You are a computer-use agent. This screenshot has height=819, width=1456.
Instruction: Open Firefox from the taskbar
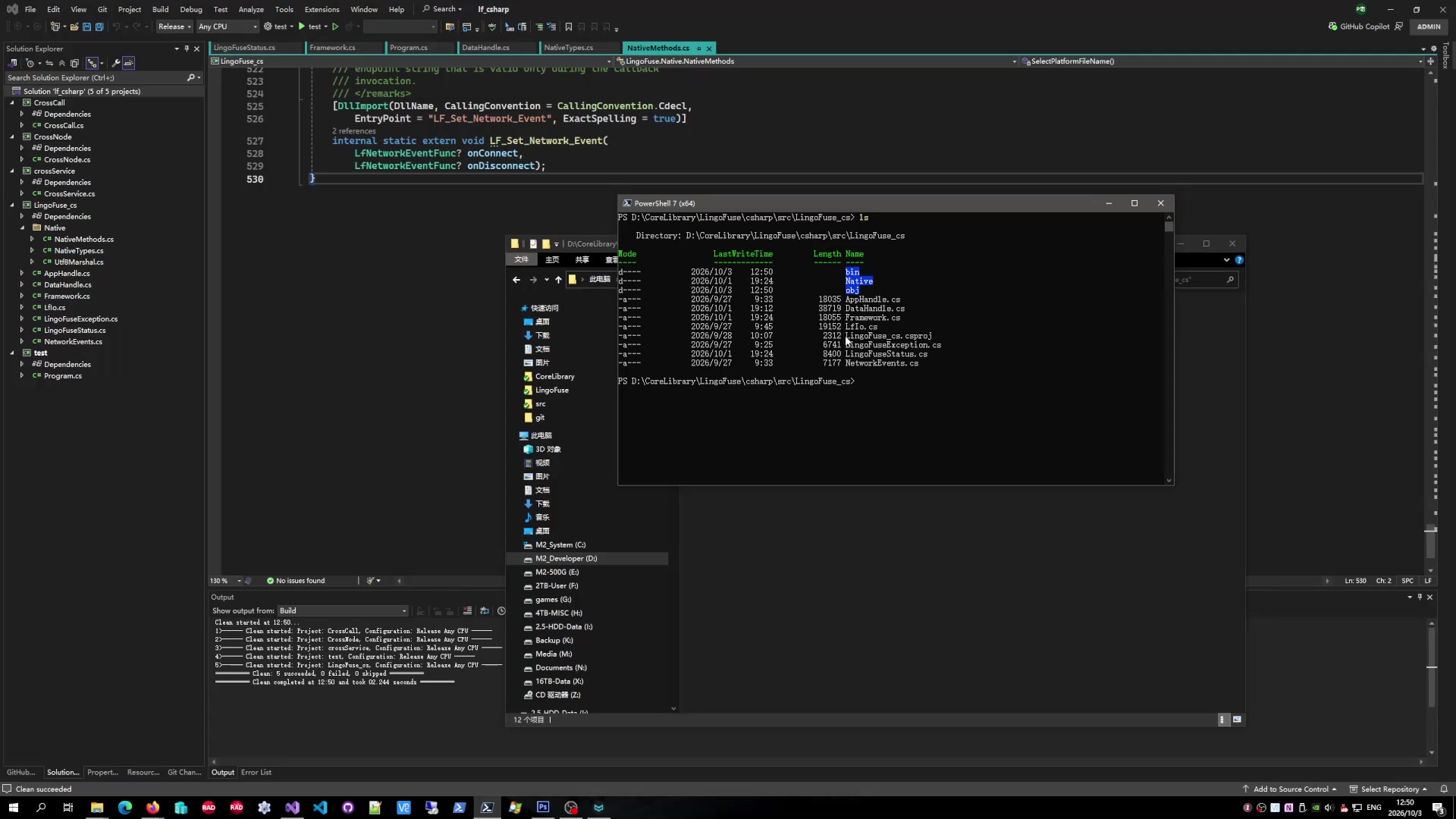[x=153, y=808]
